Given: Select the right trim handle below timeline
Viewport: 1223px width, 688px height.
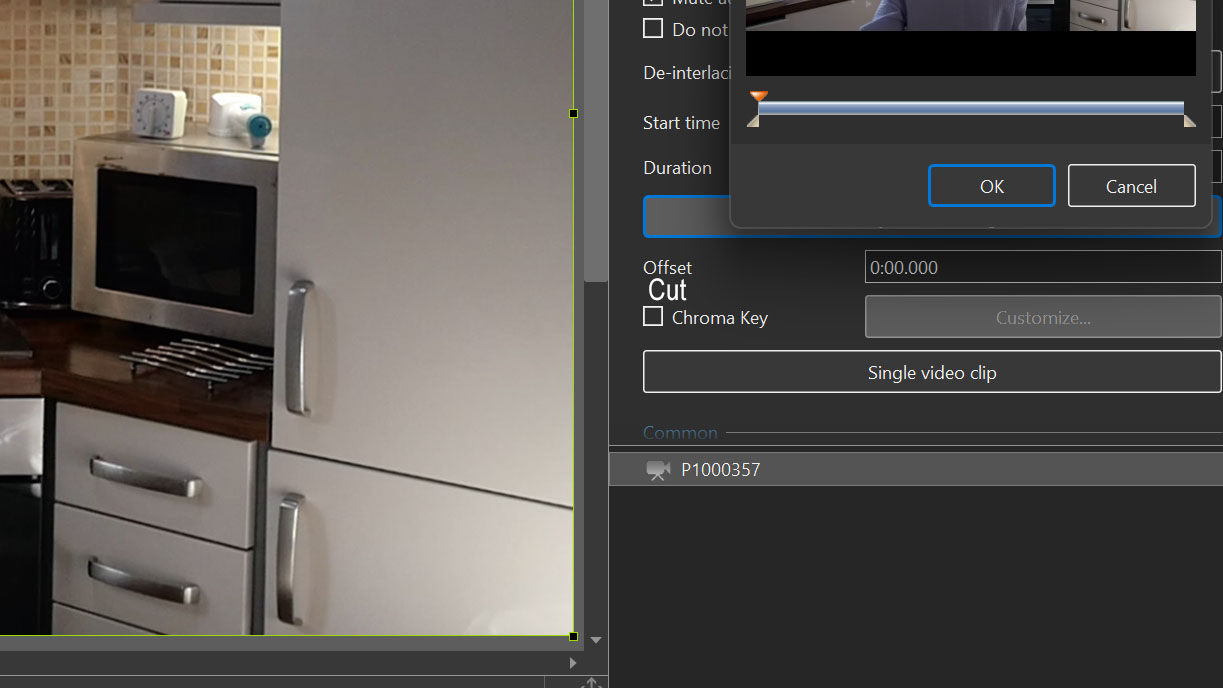Looking at the screenshot, I should coord(1189,121).
